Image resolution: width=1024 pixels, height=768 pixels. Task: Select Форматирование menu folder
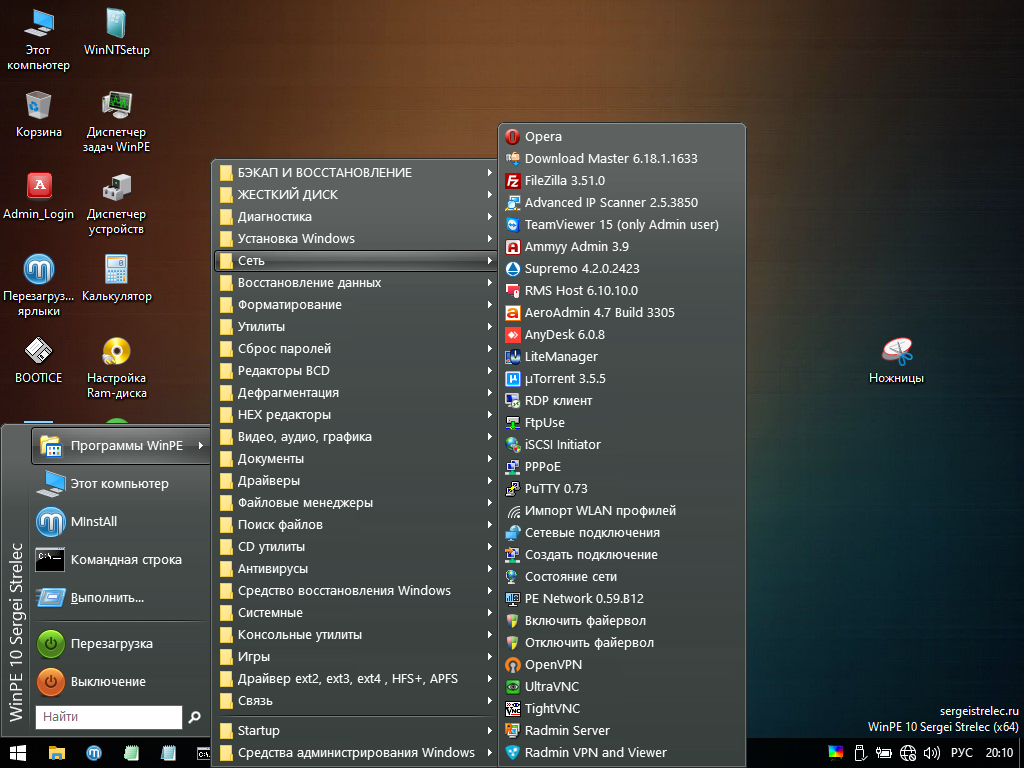356,304
